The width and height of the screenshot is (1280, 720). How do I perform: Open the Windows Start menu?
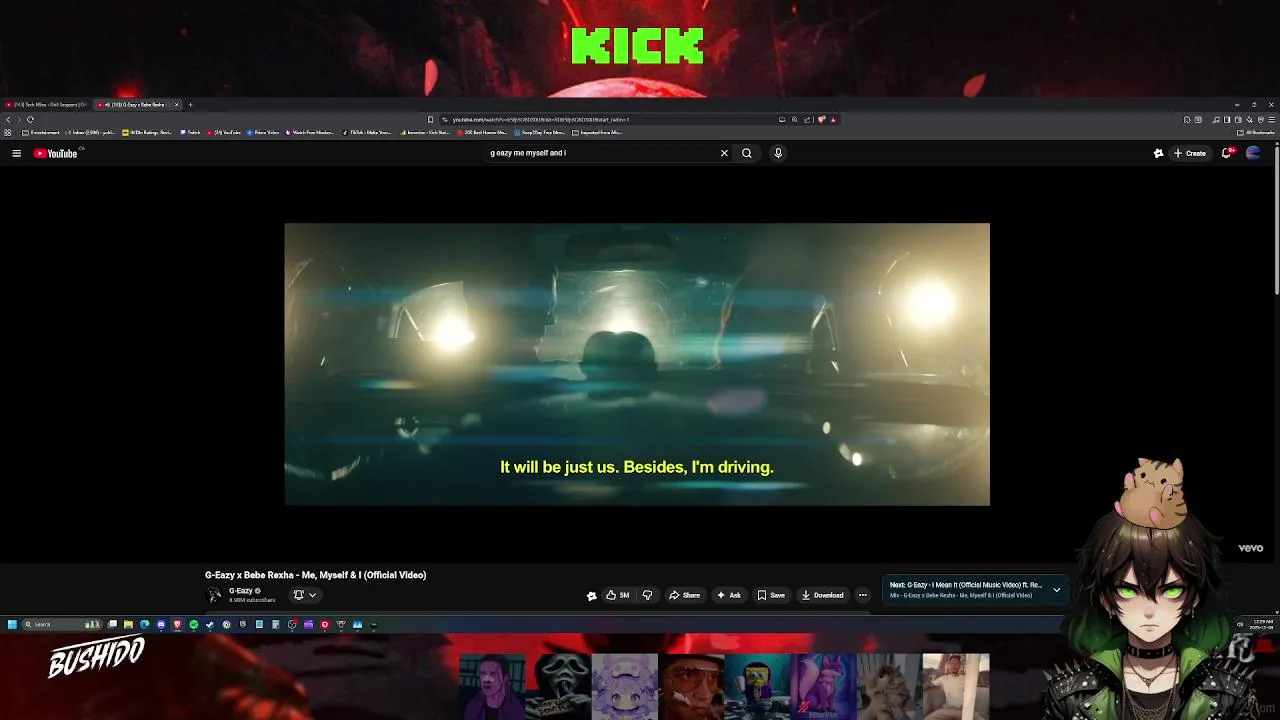point(12,625)
